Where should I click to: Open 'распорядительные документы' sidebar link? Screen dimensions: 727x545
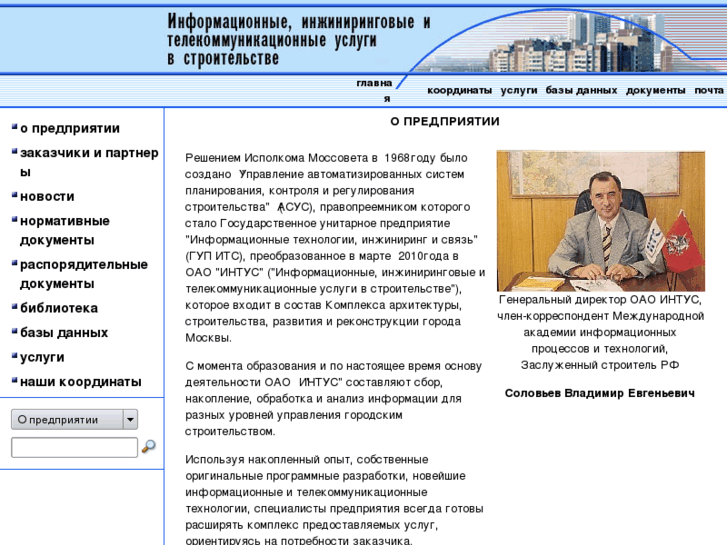click(x=84, y=274)
